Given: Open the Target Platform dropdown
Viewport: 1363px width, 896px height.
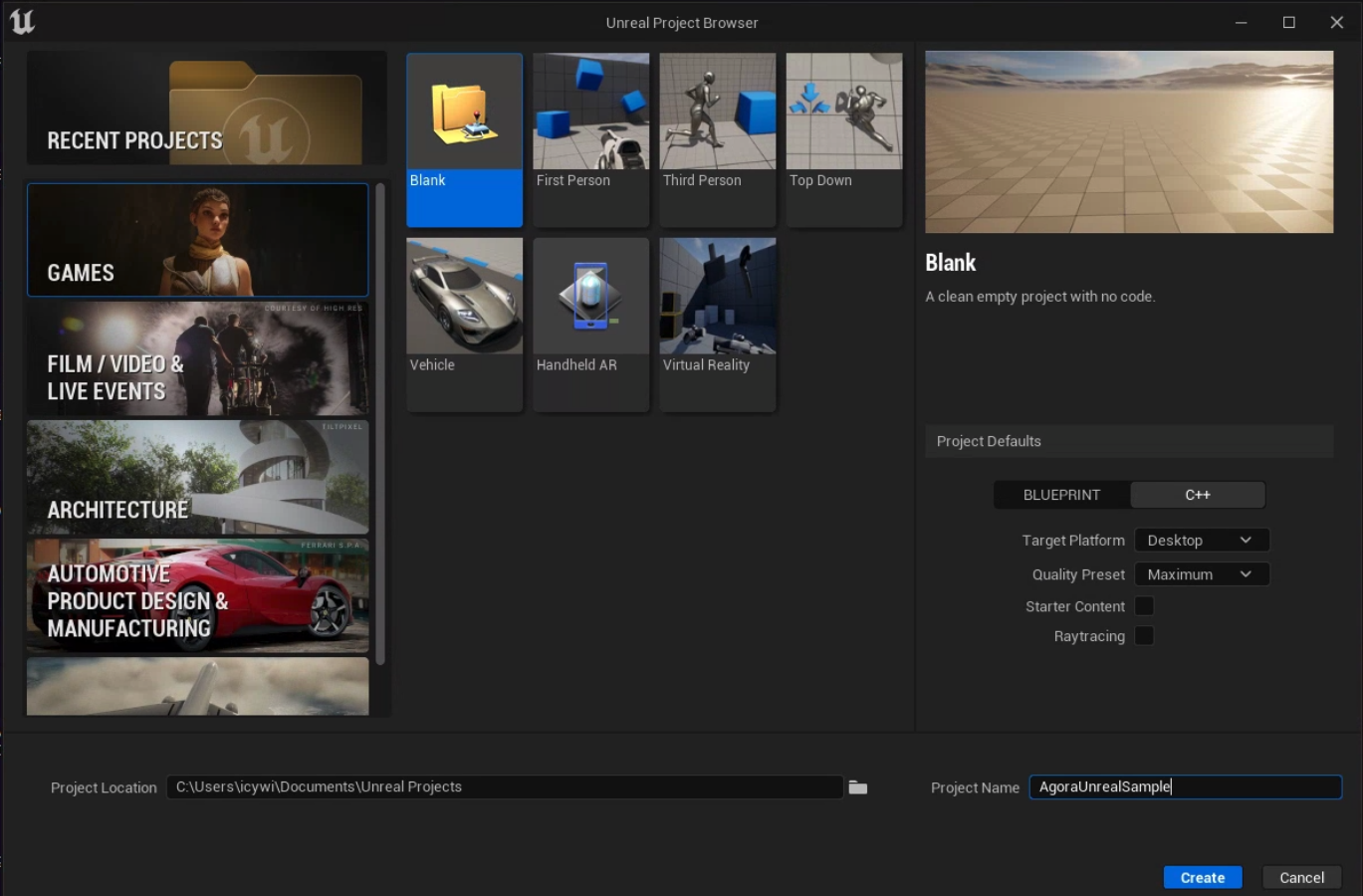Looking at the screenshot, I should [x=1202, y=541].
